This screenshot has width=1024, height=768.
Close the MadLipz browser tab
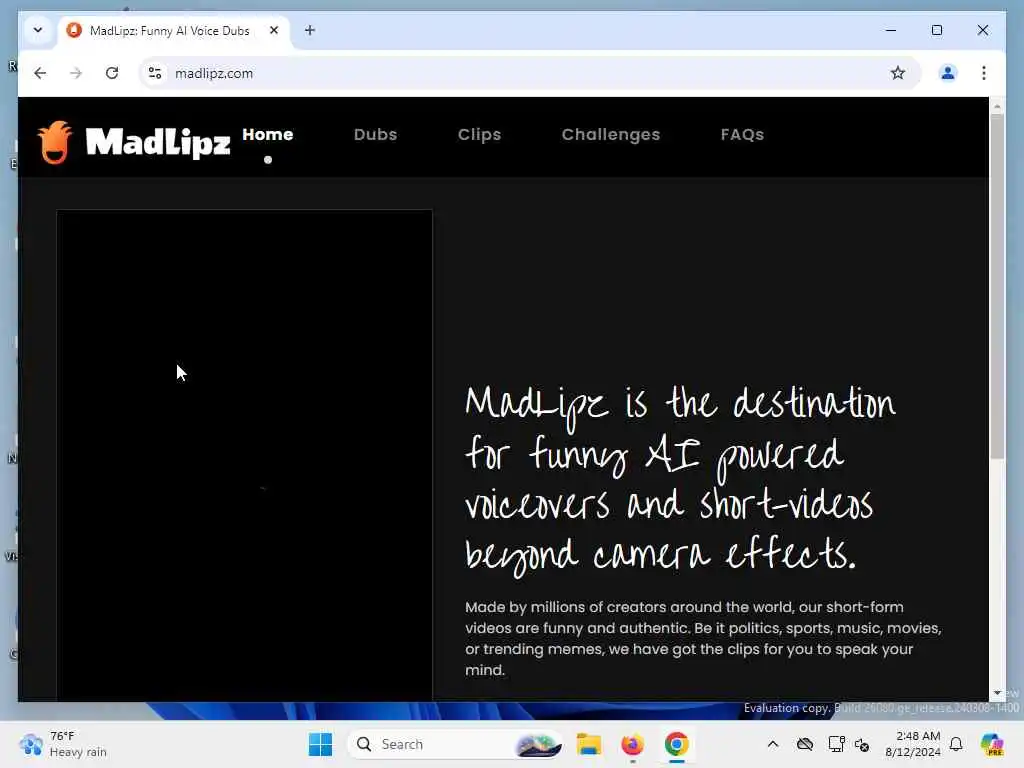pos(274,30)
